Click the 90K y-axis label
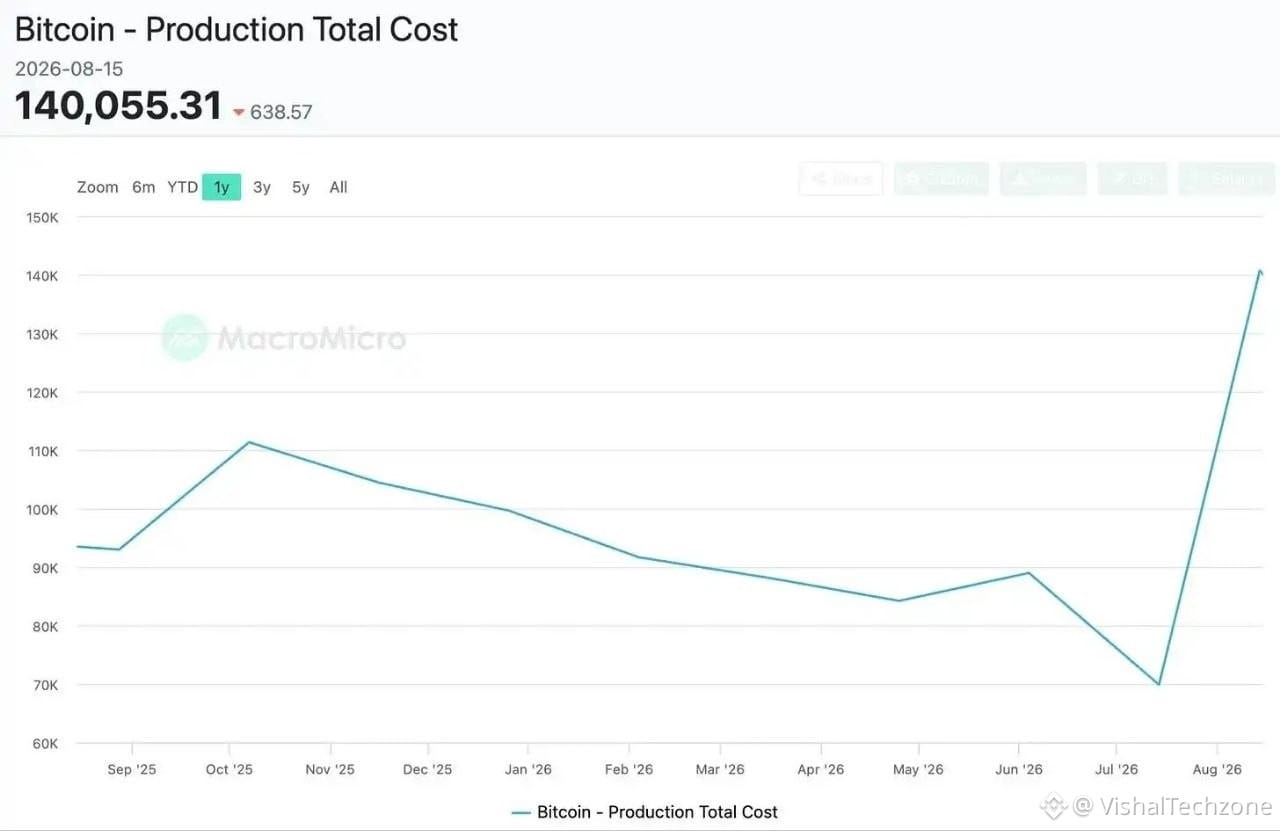This screenshot has height=831, width=1280. pos(45,568)
